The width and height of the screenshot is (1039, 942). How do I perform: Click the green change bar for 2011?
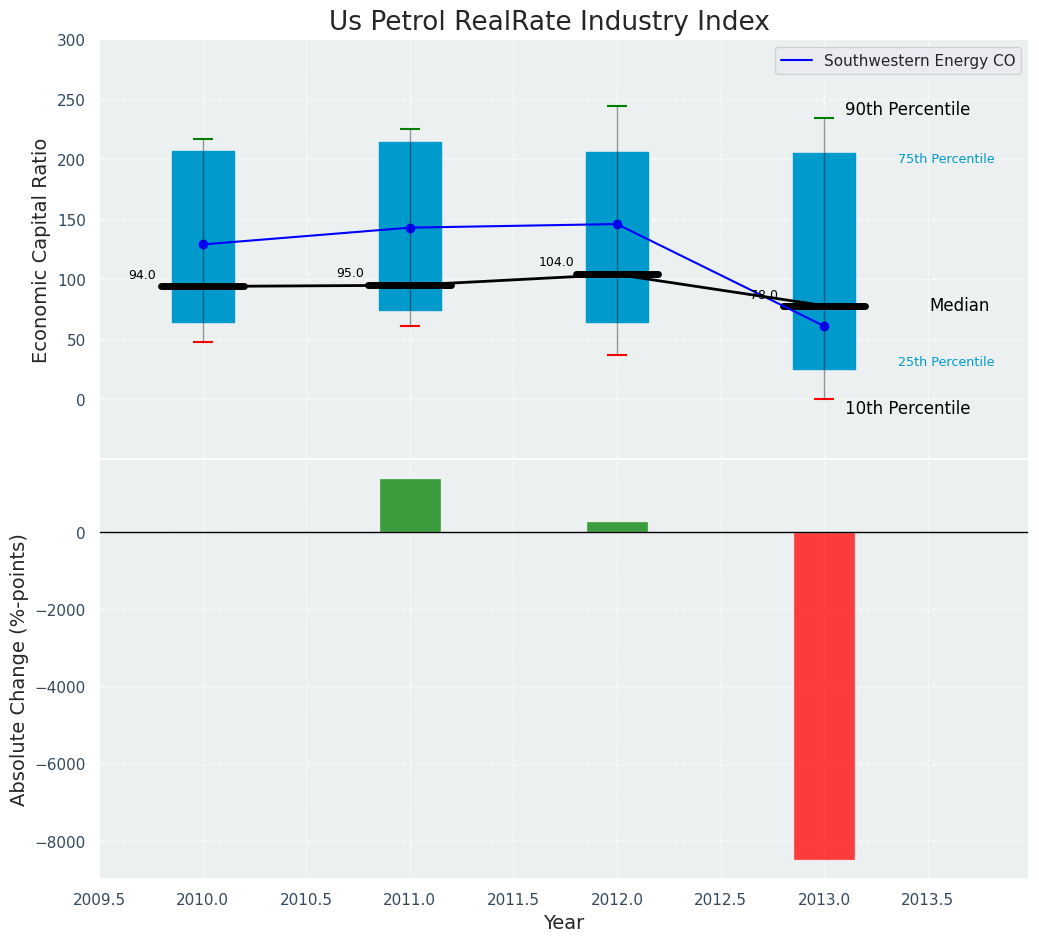tap(410, 505)
